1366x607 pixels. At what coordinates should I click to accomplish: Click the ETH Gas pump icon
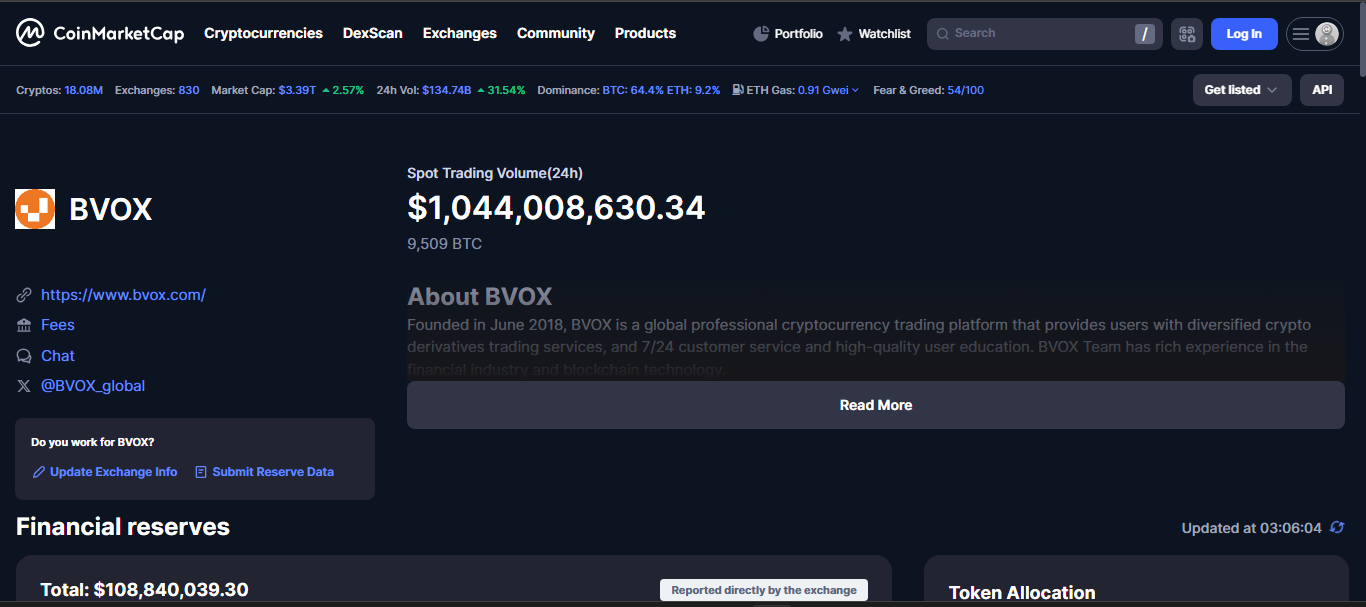738,90
